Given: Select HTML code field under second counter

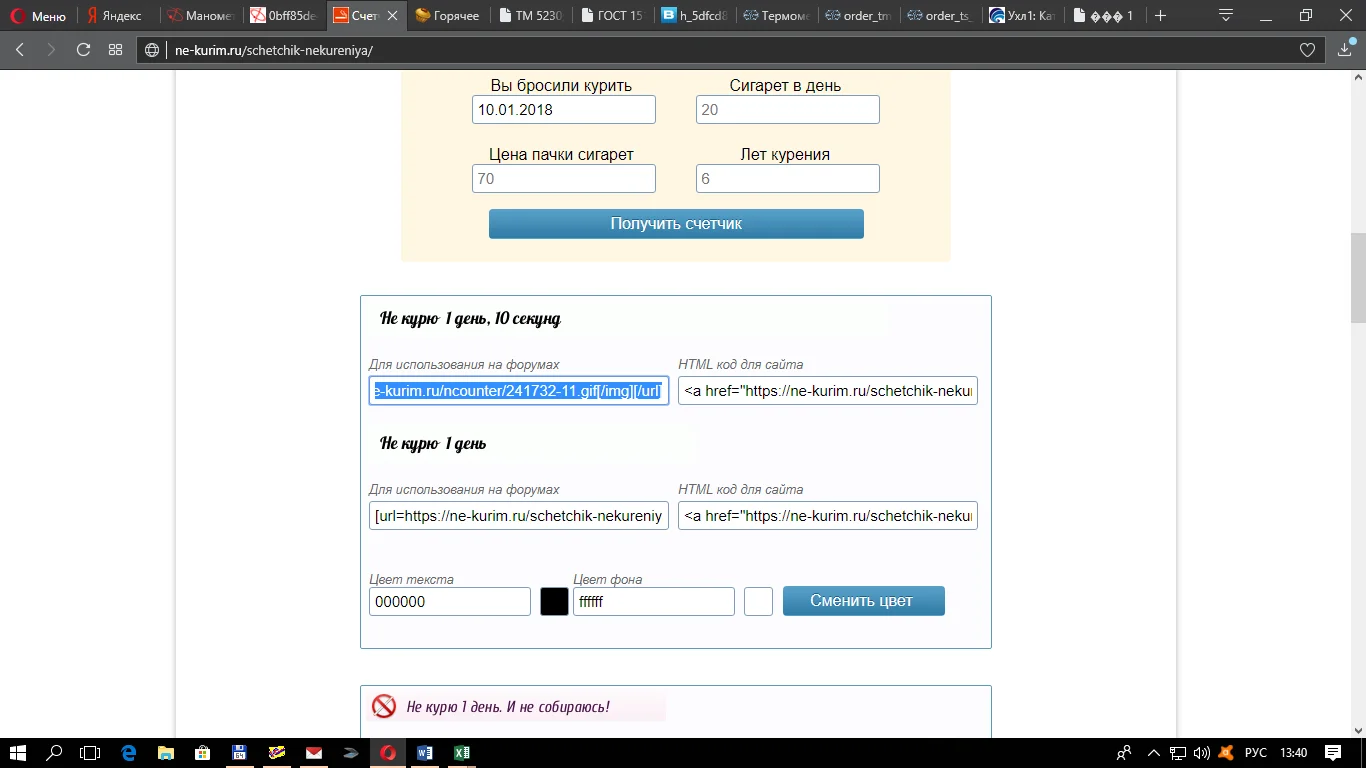Looking at the screenshot, I should coord(828,516).
